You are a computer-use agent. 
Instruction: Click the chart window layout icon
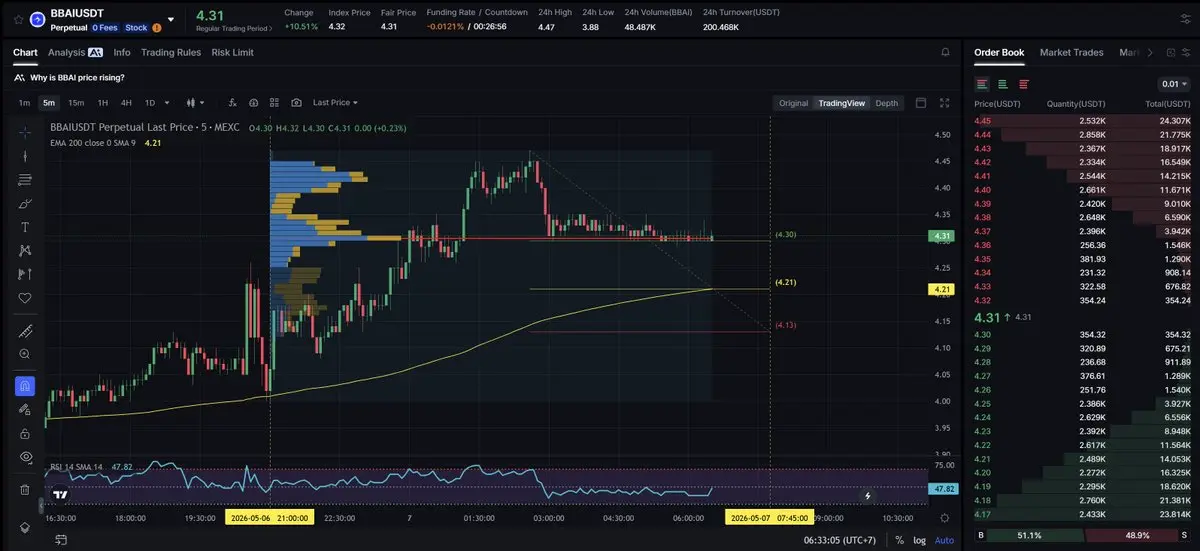point(921,102)
